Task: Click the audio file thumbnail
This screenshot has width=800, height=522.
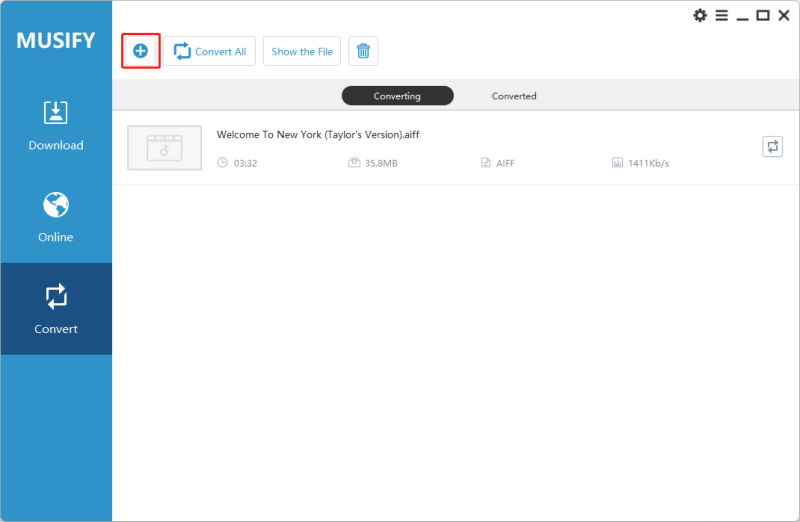Action: tap(164, 148)
